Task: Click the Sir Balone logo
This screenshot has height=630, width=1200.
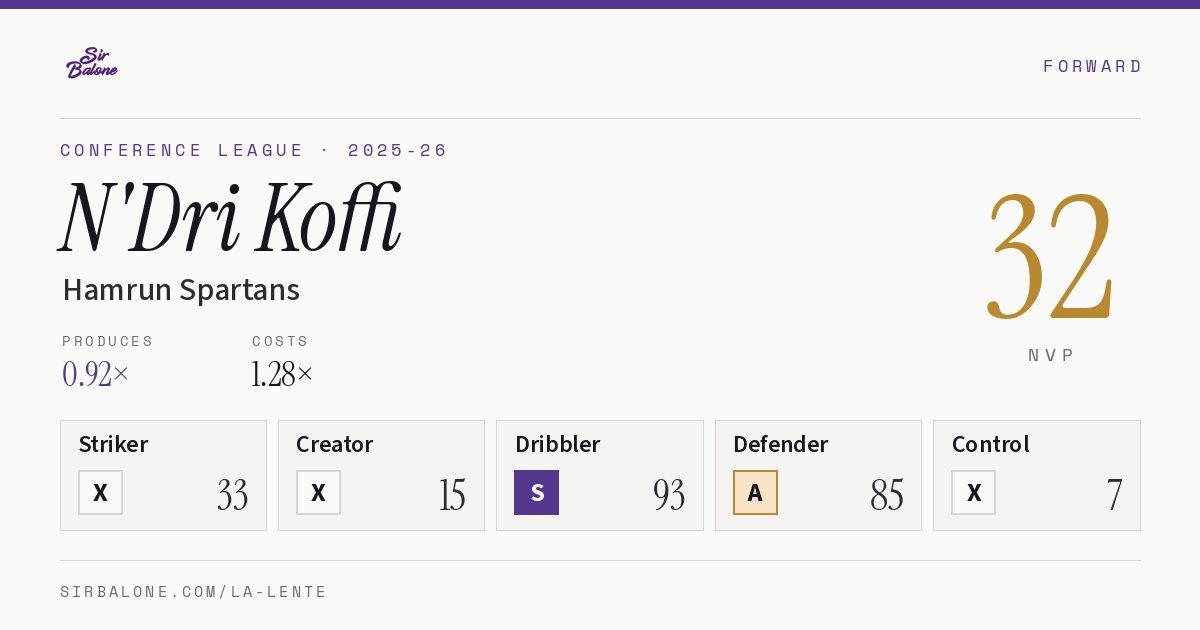Action: pyautogui.click(x=92, y=63)
